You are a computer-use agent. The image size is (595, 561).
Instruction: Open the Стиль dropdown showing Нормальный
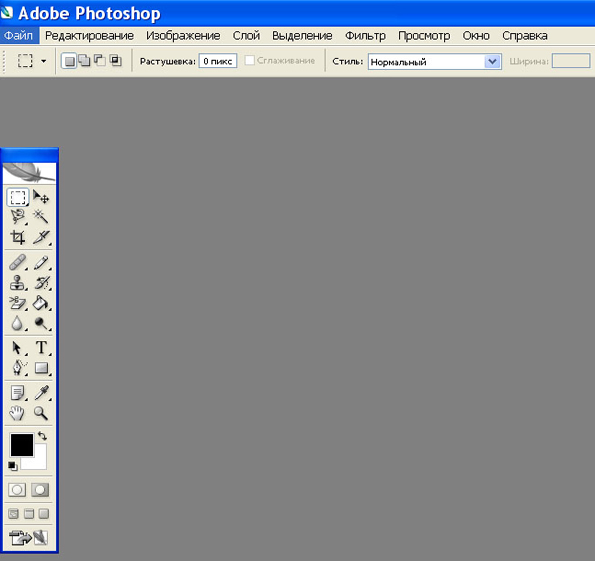(x=434, y=61)
